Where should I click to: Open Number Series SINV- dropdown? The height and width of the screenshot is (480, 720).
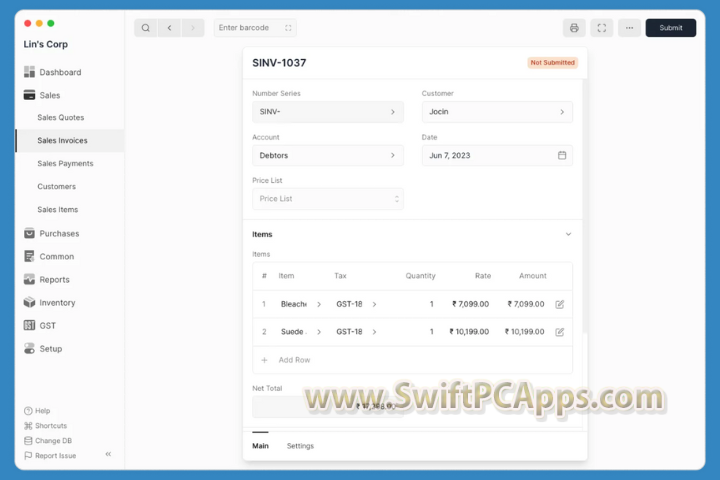328,112
